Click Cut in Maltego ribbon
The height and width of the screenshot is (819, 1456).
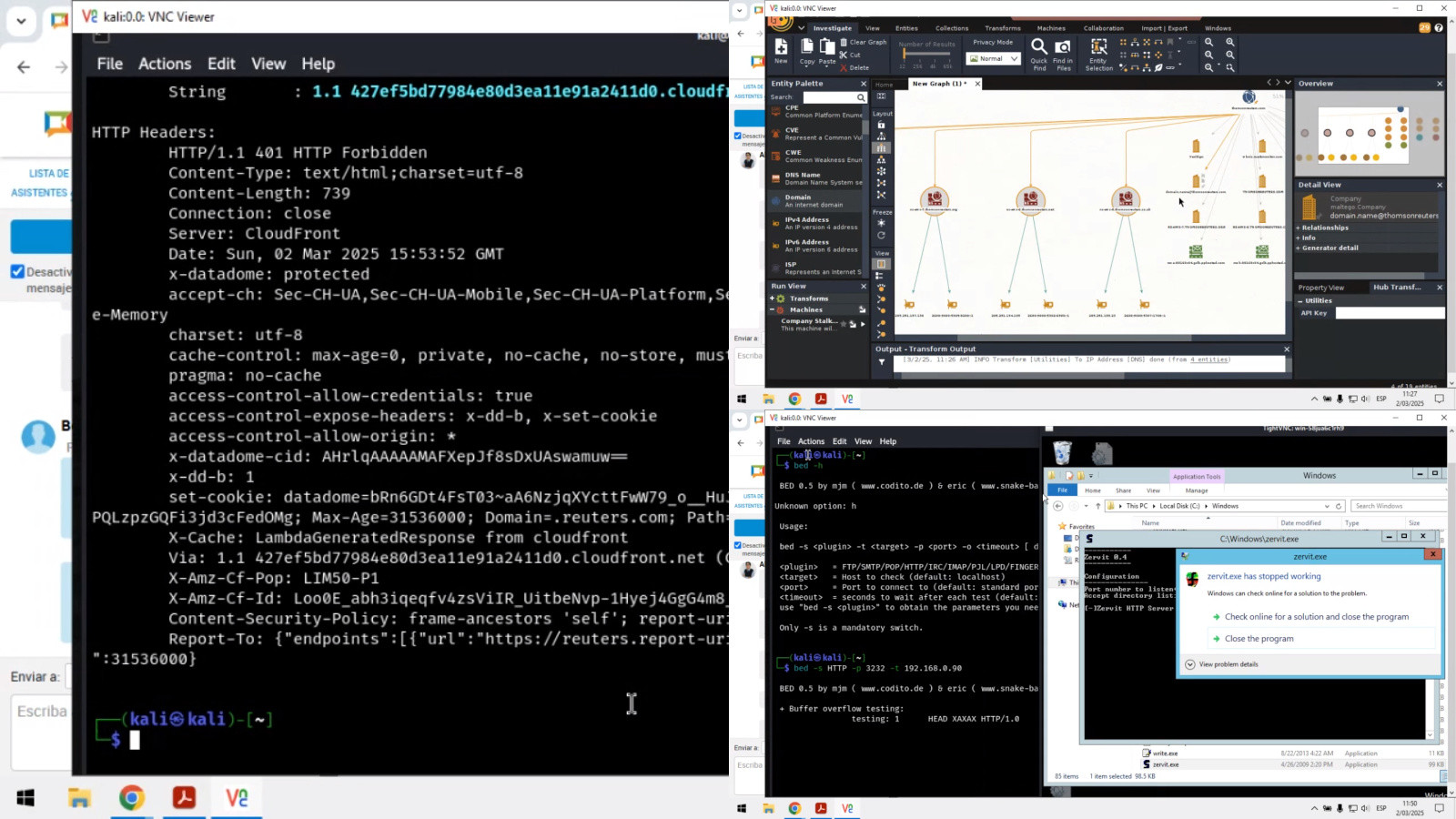(x=850, y=55)
